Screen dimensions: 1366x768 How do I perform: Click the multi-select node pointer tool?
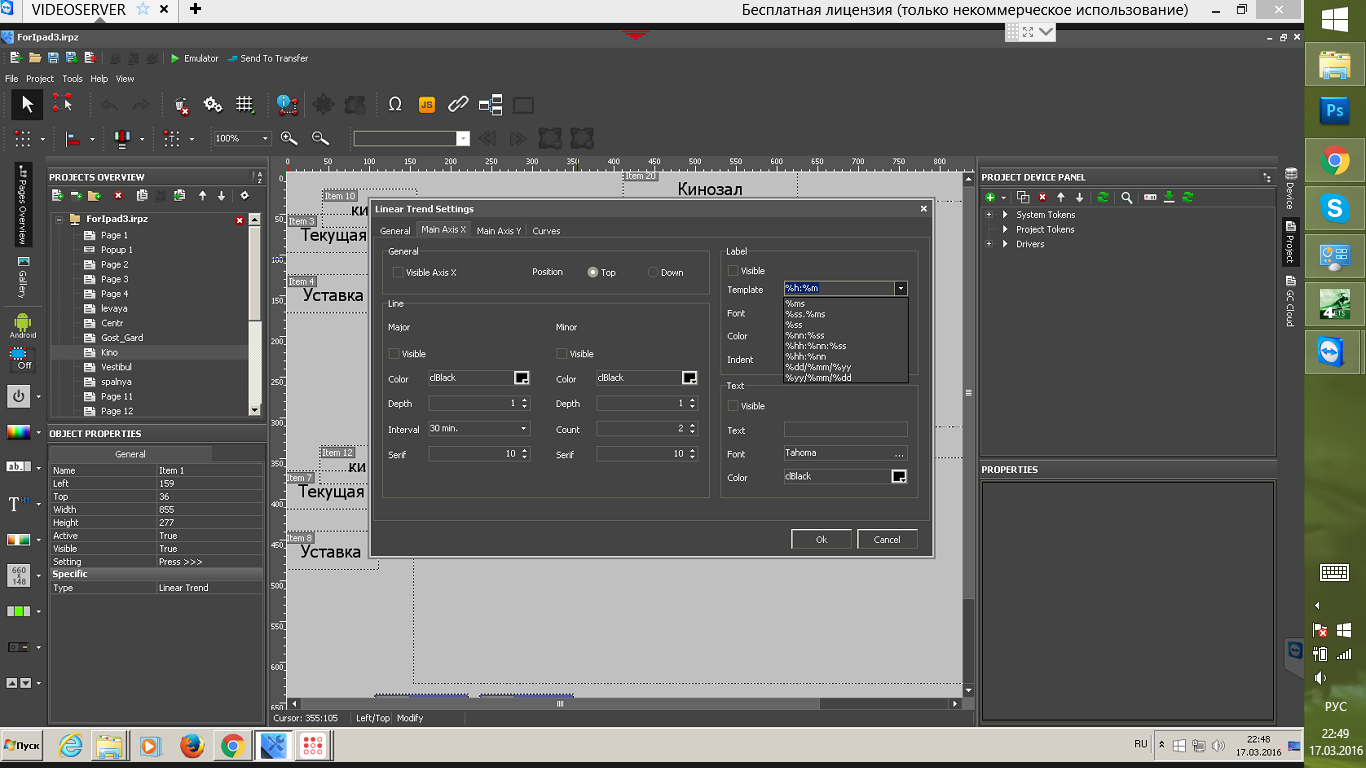(62, 104)
